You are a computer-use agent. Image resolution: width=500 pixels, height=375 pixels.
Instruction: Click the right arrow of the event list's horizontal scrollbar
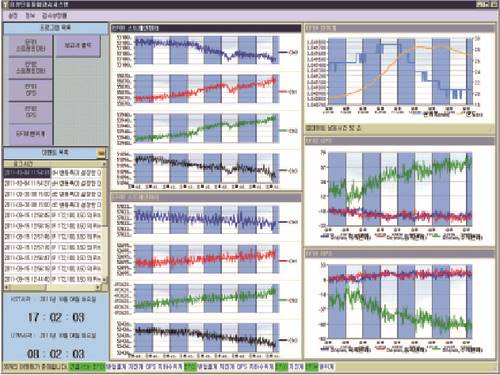coord(98,287)
